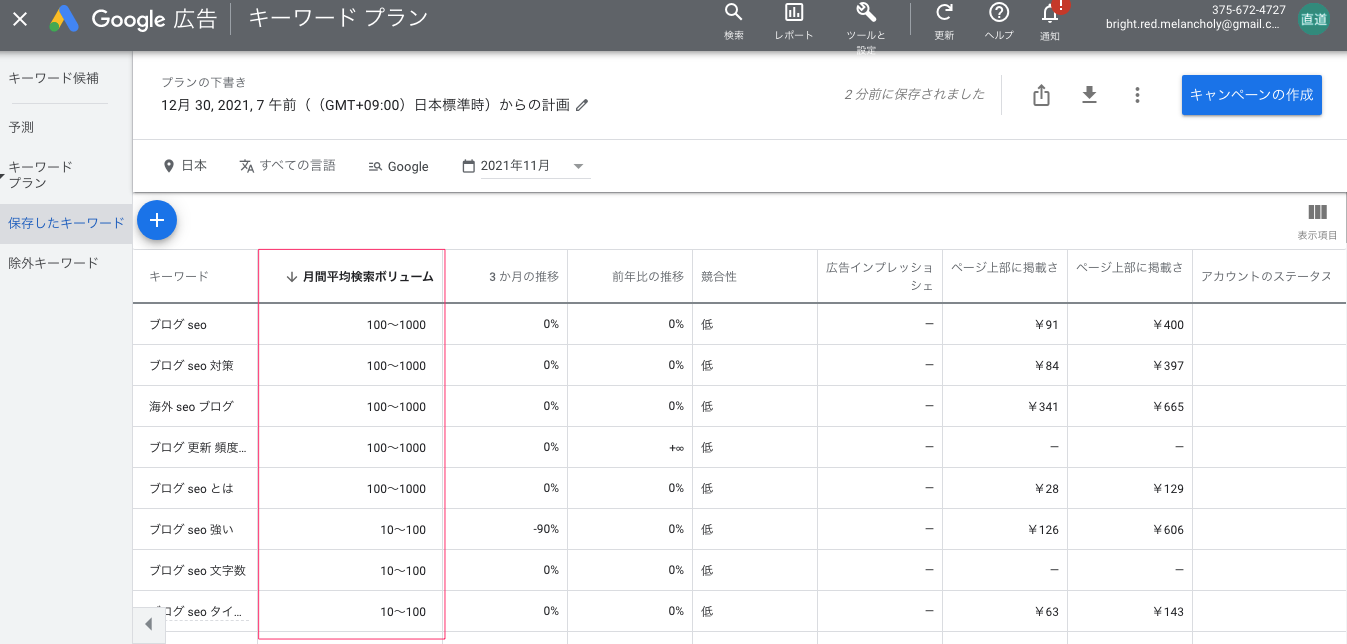
Task: Click the -90% trend value
Action: point(545,530)
